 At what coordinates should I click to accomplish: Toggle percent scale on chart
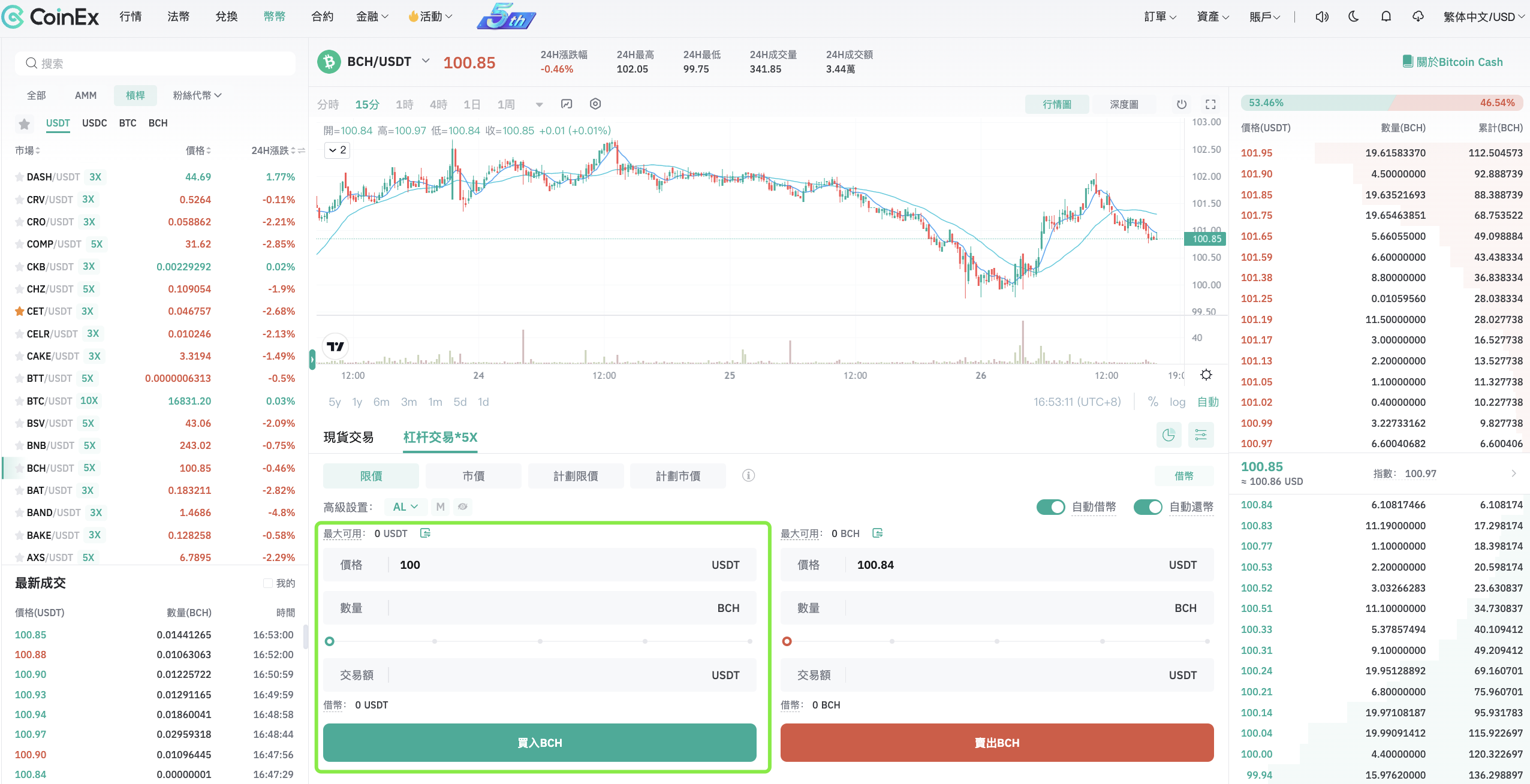(1152, 402)
